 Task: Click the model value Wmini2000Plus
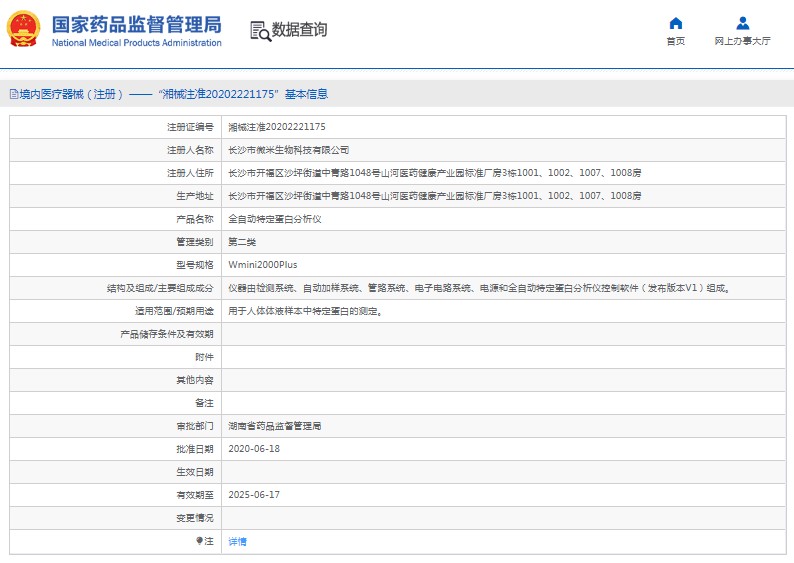coord(263,265)
